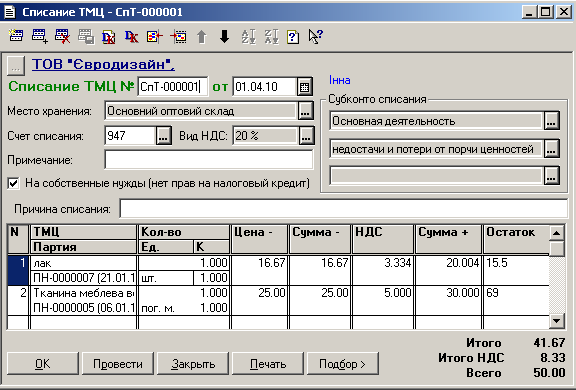Image resolution: width=576 pixels, height=390 pixels.
Task: Click the Інна user label
Action: [x=339, y=80]
